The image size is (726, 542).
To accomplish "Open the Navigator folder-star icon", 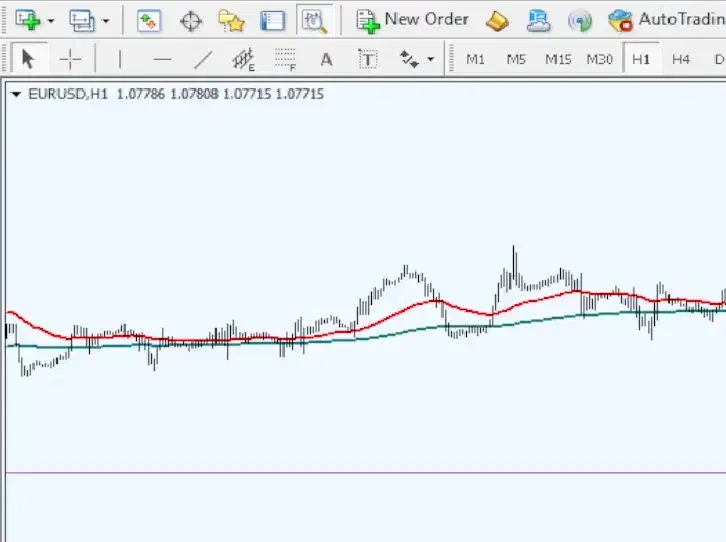I will (231, 20).
